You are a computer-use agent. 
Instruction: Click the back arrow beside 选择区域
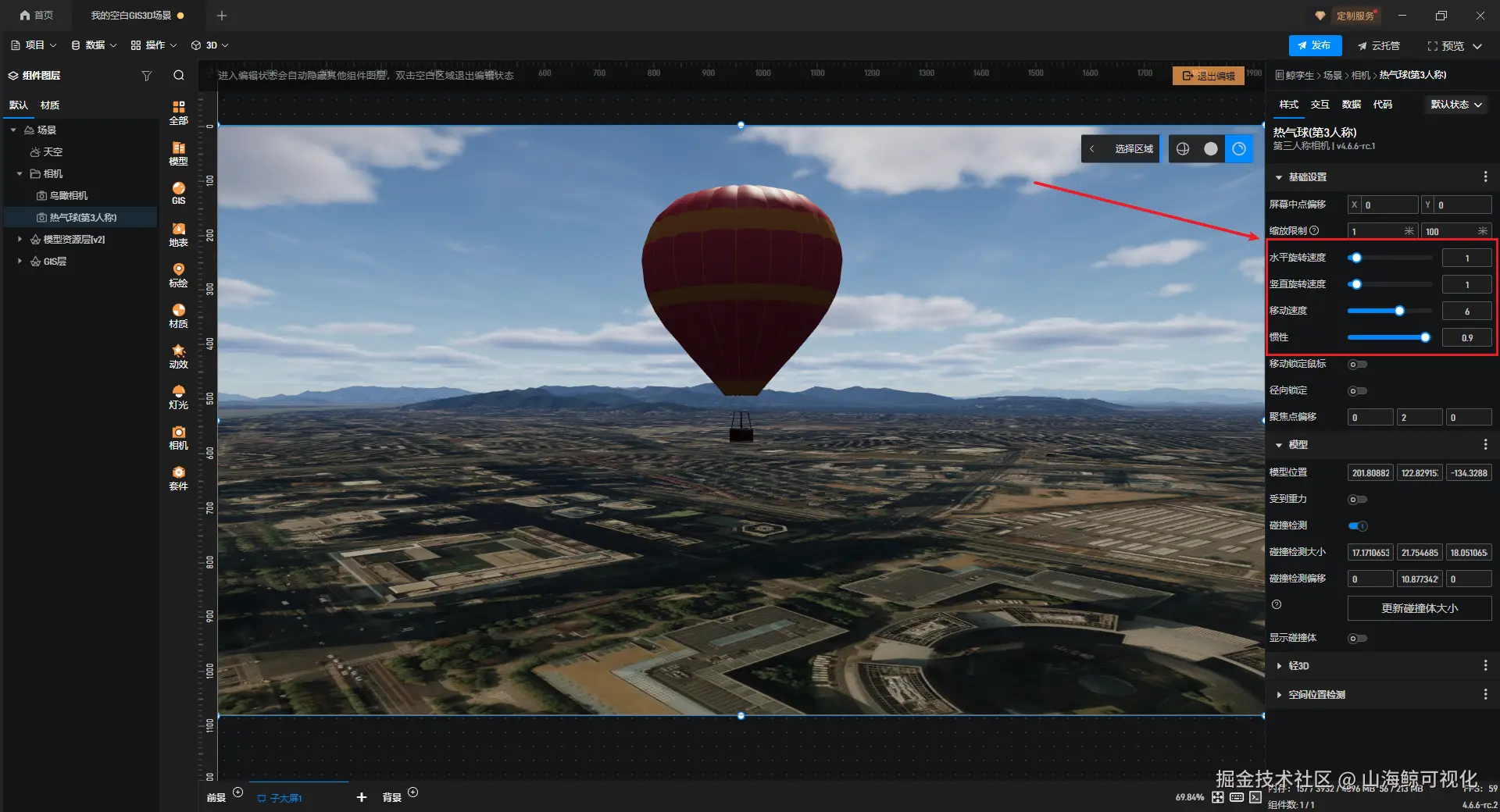[x=1092, y=148]
